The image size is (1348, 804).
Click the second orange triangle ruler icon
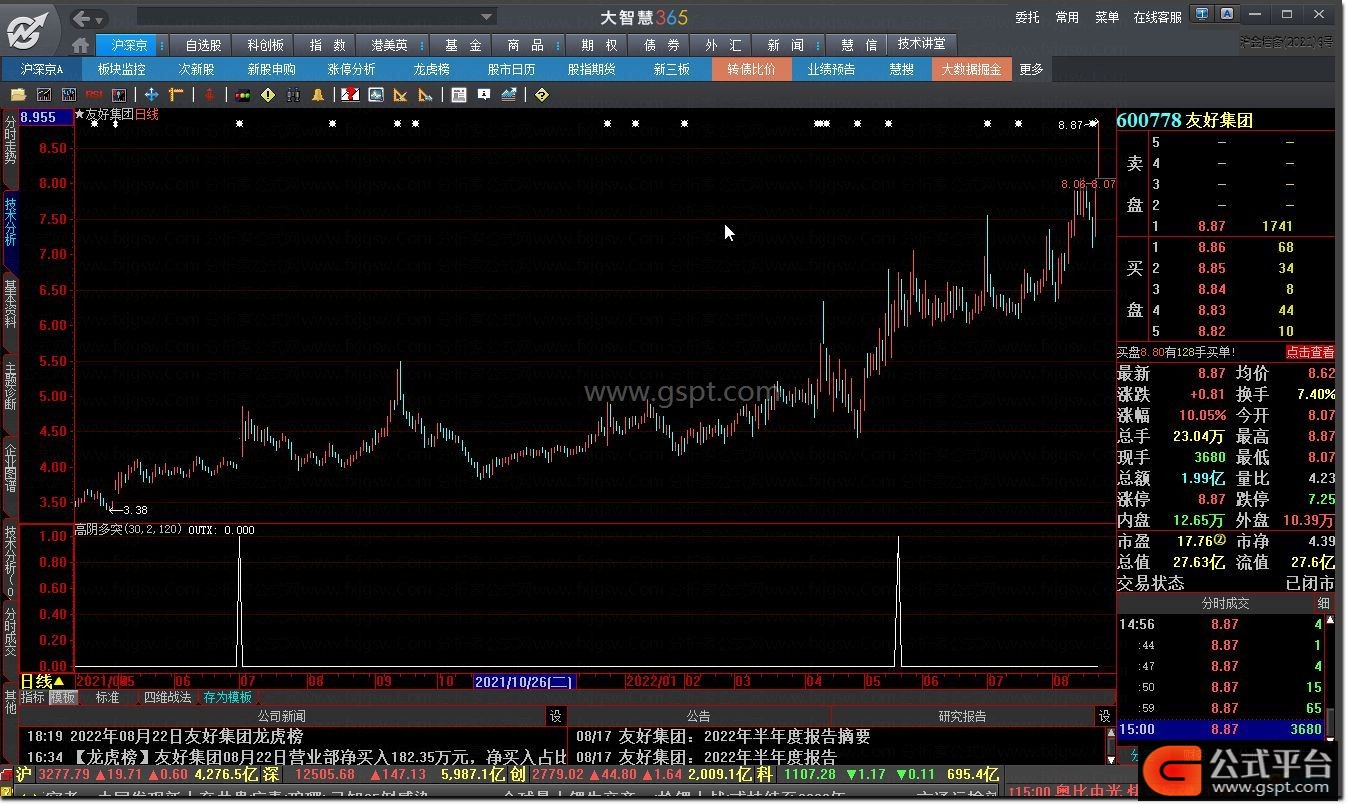coord(426,95)
